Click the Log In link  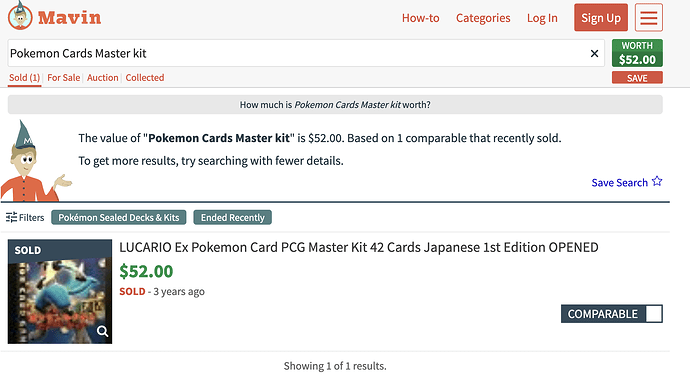tap(542, 18)
